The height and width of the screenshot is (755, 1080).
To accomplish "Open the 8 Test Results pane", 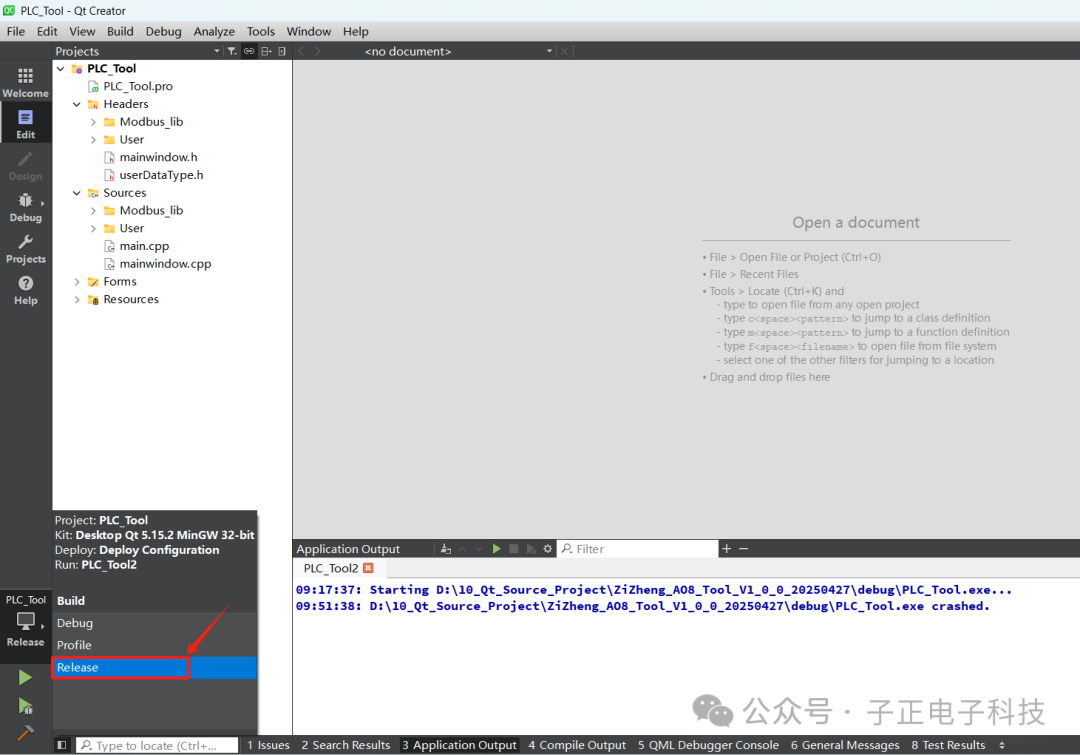I will coord(948,745).
